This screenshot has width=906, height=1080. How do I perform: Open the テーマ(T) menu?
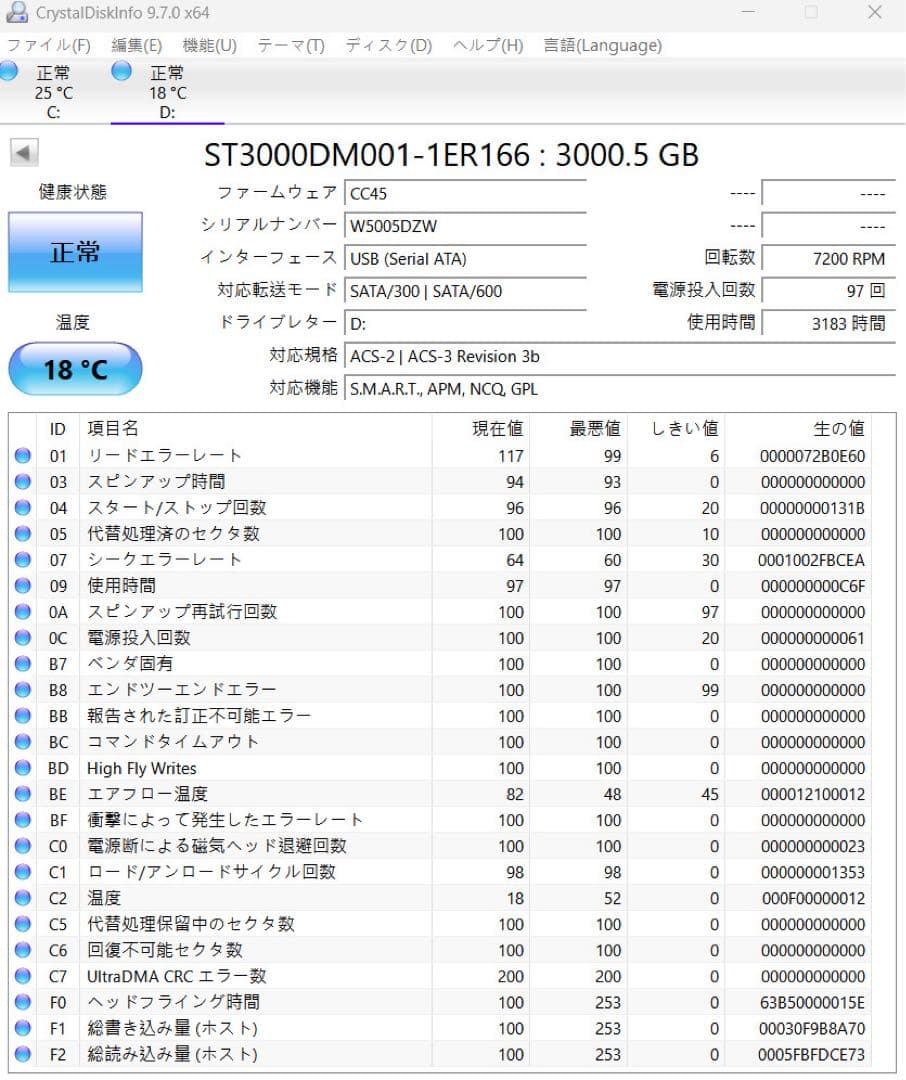click(288, 45)
